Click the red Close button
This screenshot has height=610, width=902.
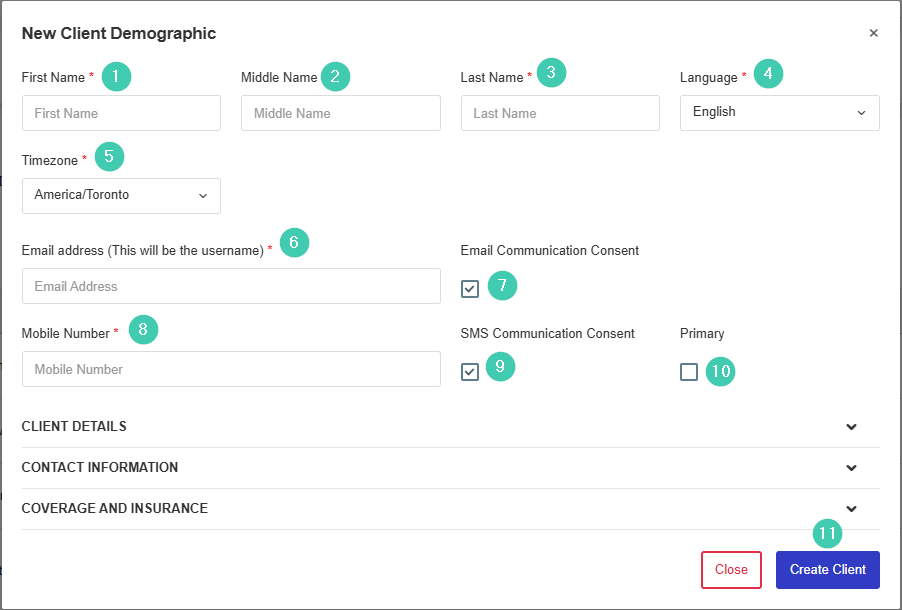731,570
